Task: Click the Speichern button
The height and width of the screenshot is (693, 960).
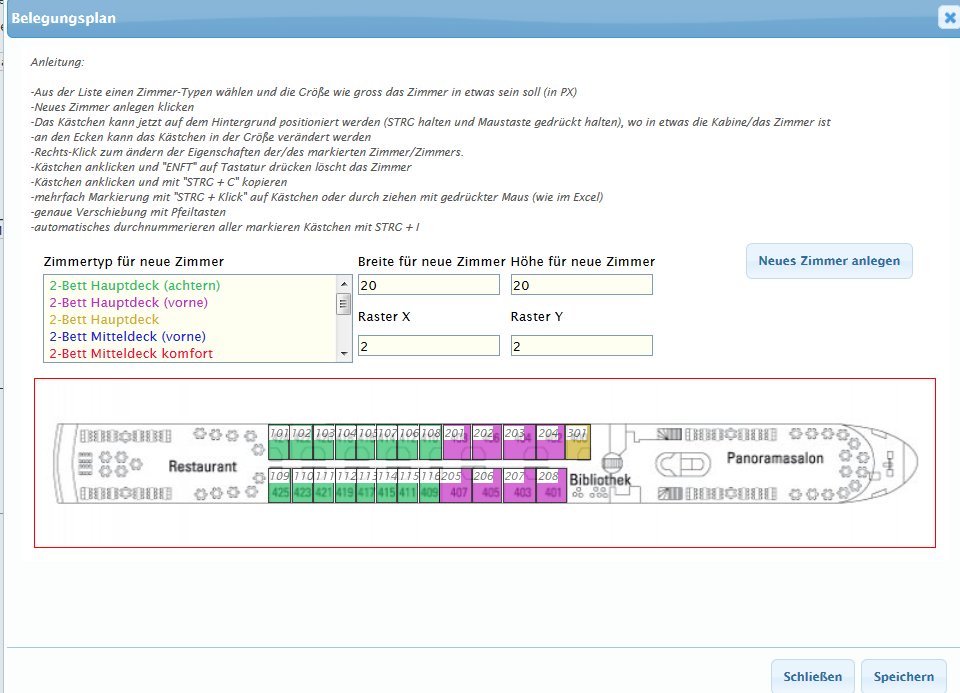Action: pos(903,677)
